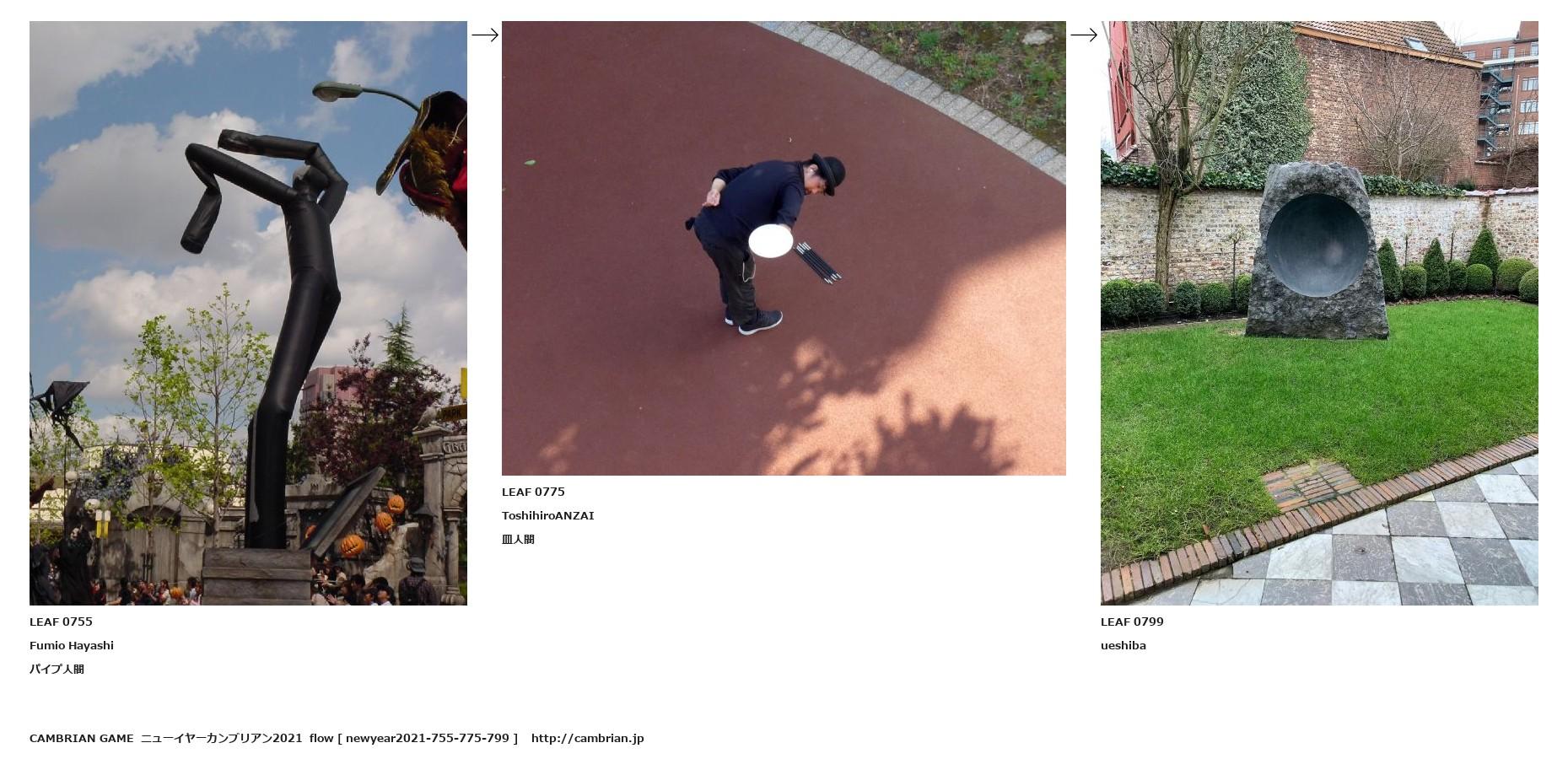Click the hollow stone sculpture in photo
The height and width of the screenshot is (759, 1568).
coord(1317,250)
